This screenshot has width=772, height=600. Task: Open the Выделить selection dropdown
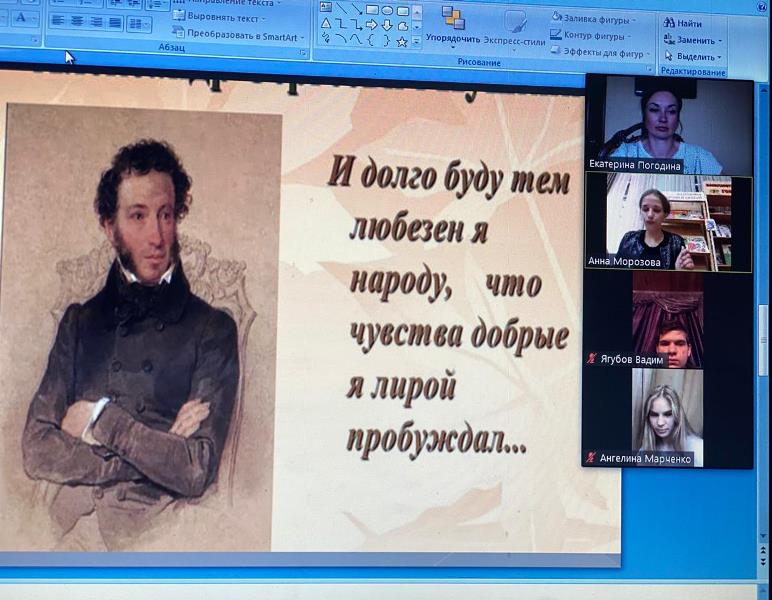[695, 57]
